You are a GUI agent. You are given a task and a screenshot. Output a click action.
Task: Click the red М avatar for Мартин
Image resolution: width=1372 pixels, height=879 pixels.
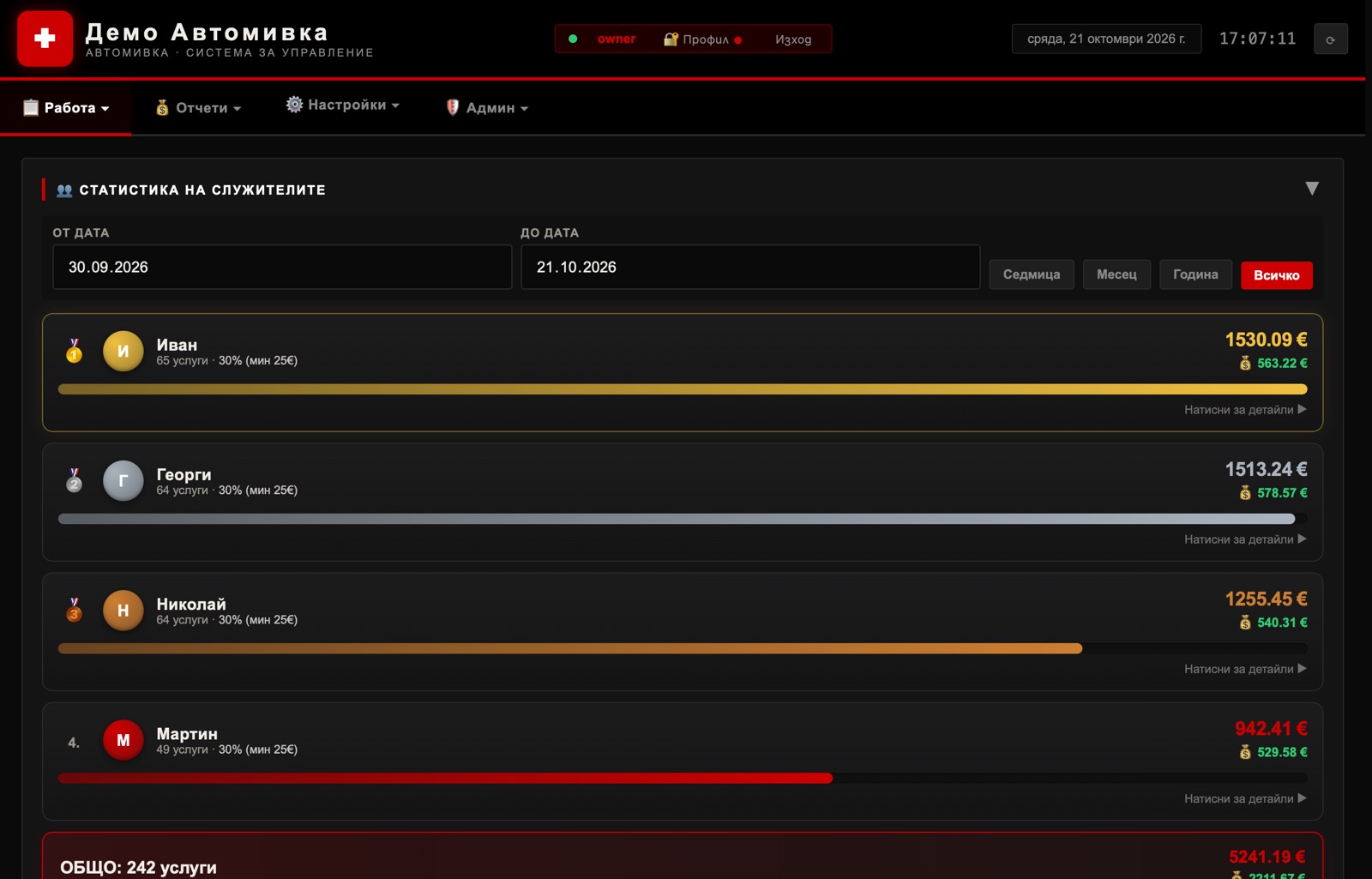(123, 739)
